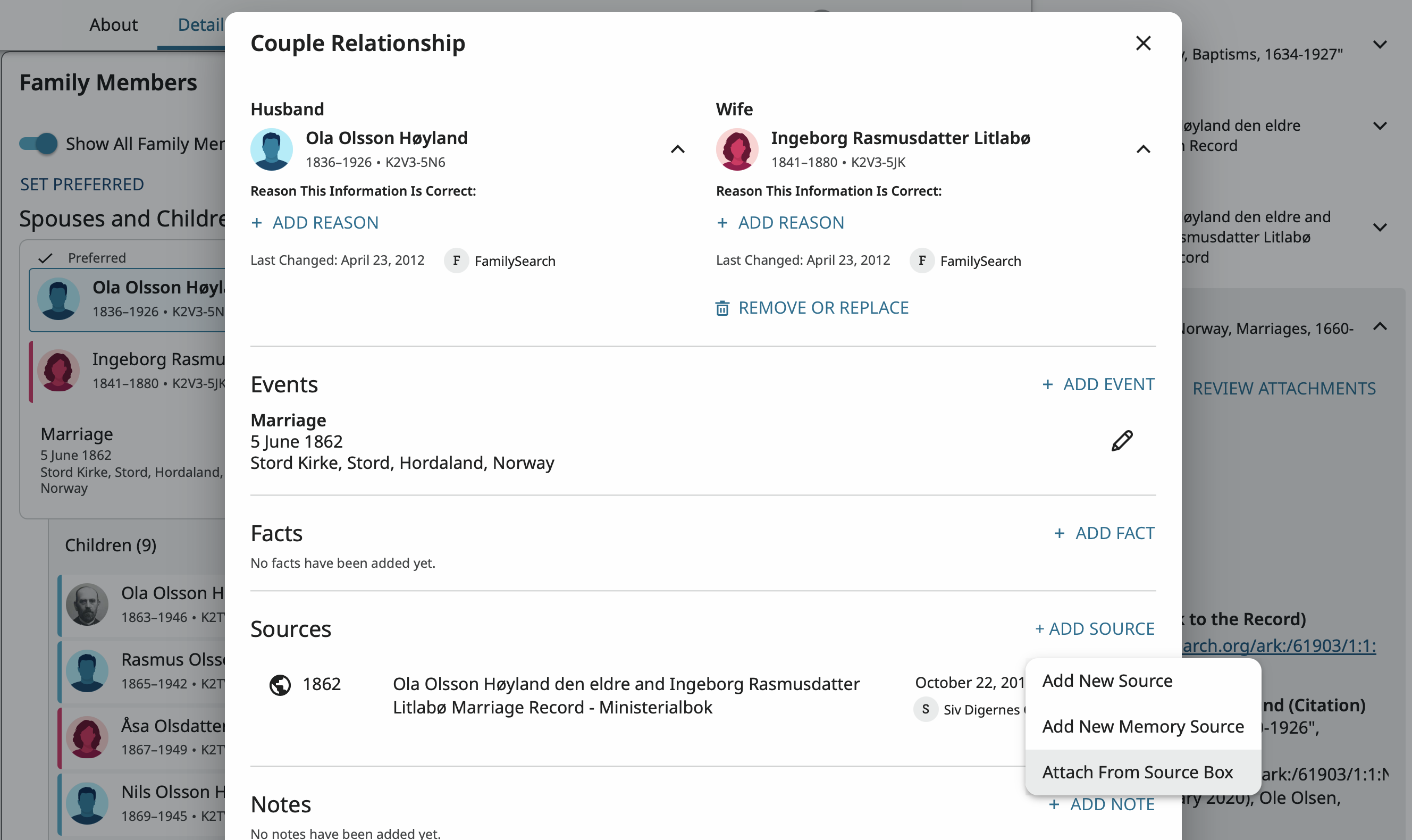Toggle Show All Family Members switch

pyautogui.click(x=38, y=144)
